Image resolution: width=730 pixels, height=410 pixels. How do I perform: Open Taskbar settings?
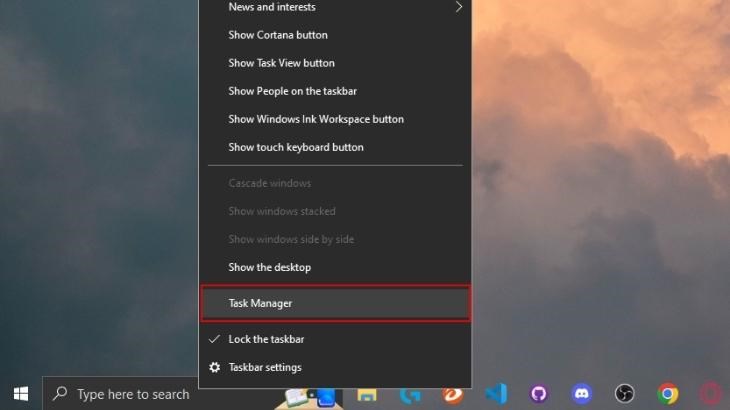tap(335, 367)
